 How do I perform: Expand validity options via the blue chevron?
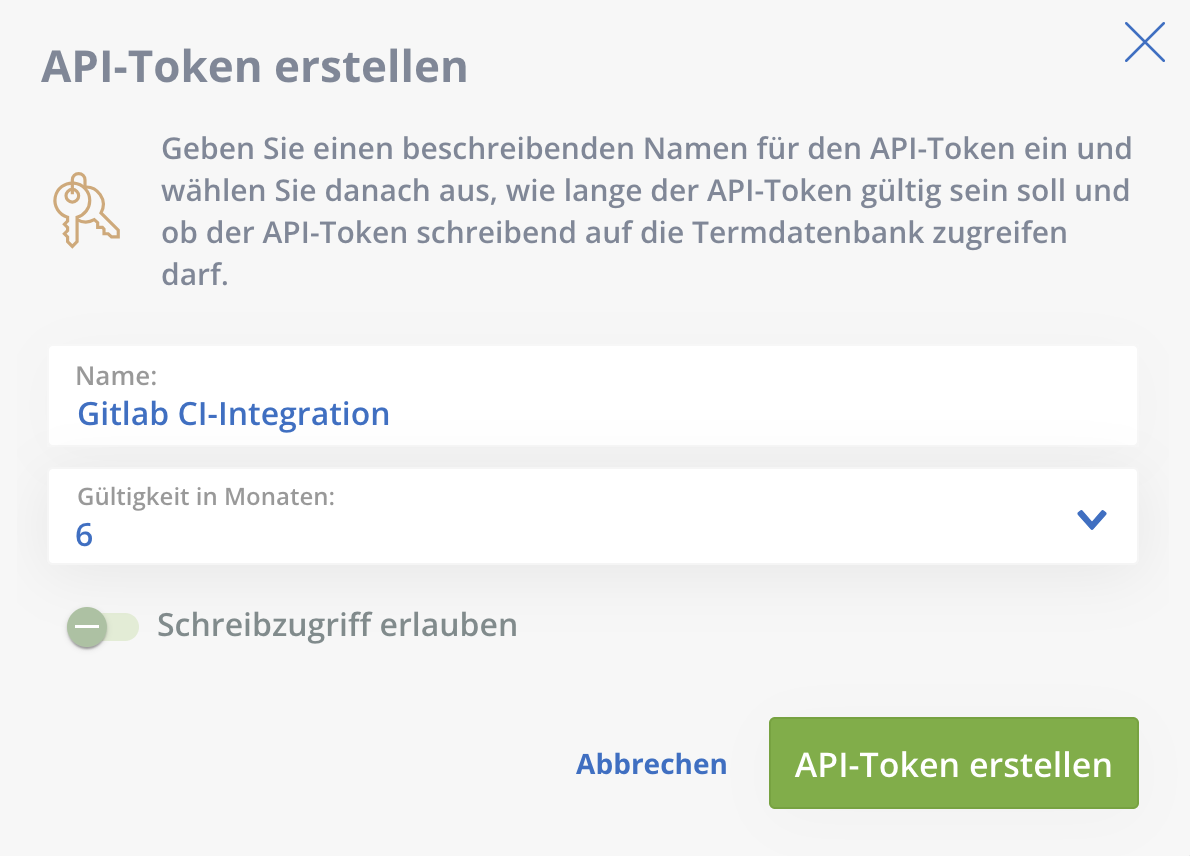tap(1092, 519)
